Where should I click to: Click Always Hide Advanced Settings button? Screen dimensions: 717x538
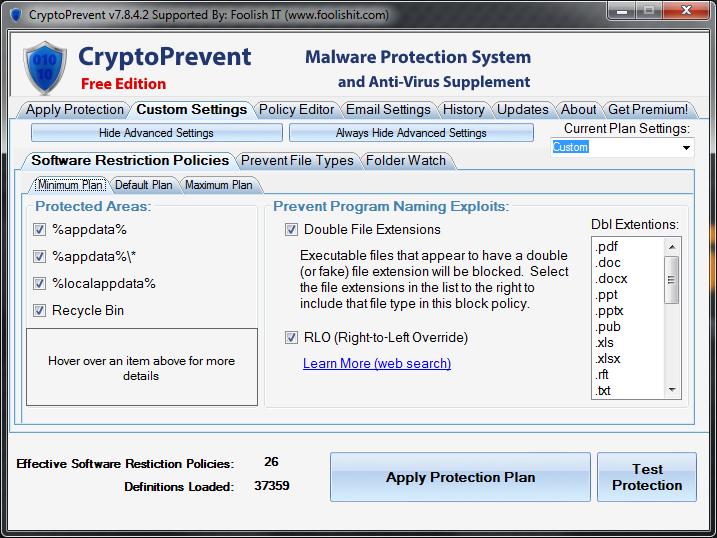click(411, 133)
